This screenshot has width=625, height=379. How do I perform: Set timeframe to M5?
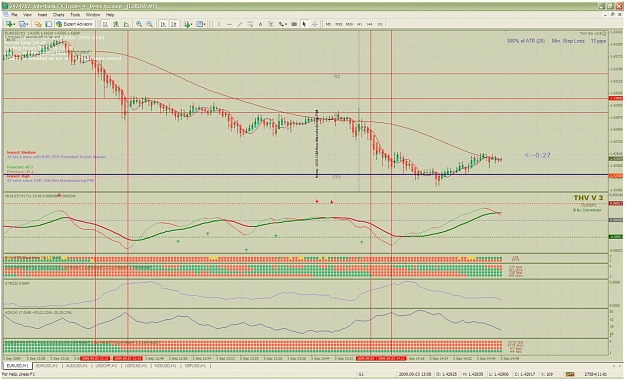coord(328,24)
